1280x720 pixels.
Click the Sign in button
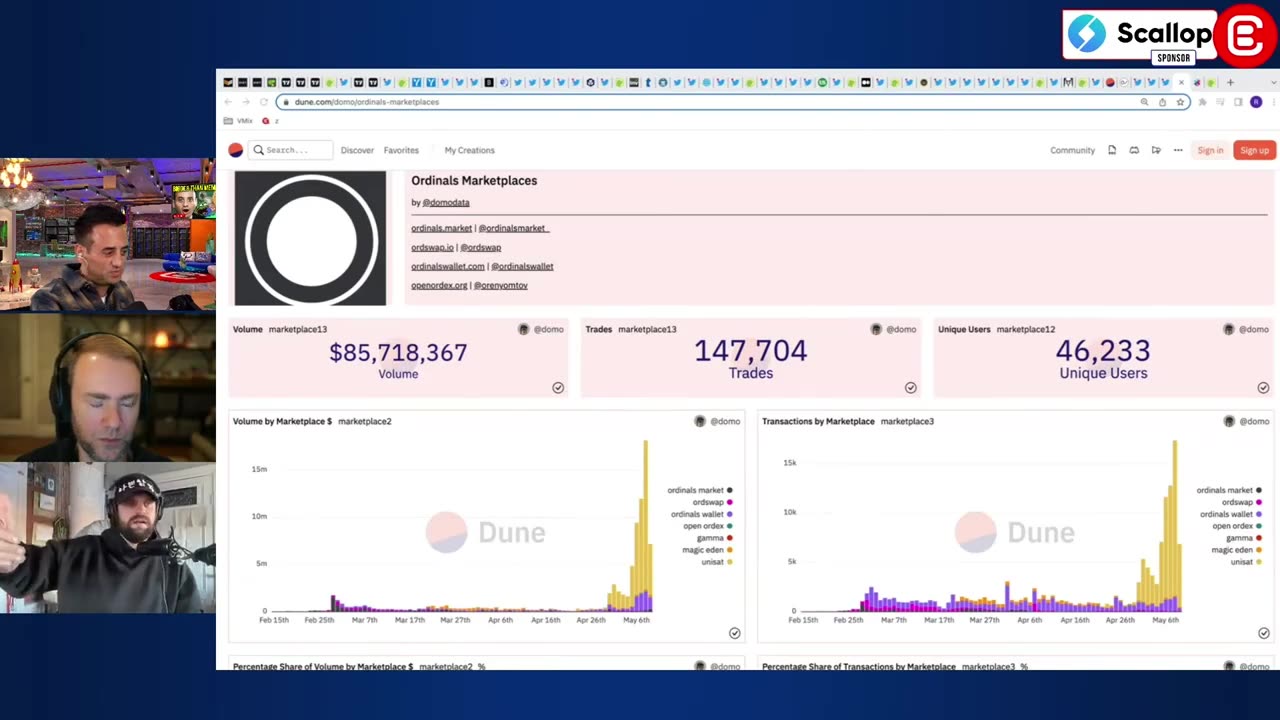click(x=1210, y=150)
